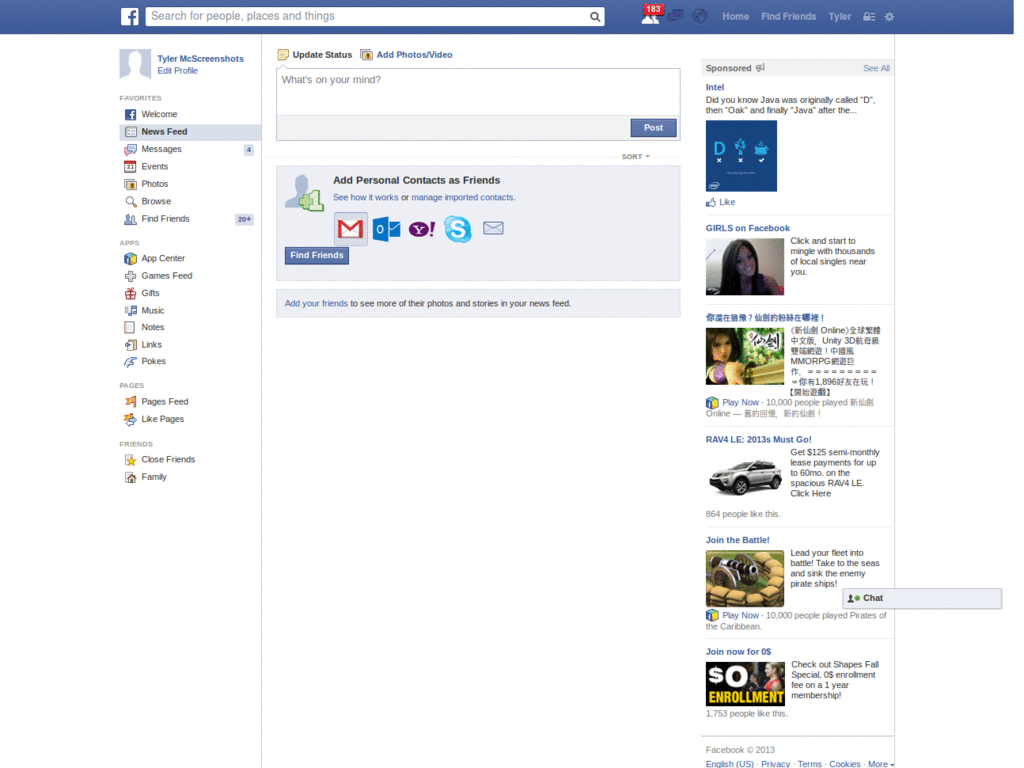1024x768 pixels.
Task: Open Tyler profile in top bar
Action: coord(839,16)
